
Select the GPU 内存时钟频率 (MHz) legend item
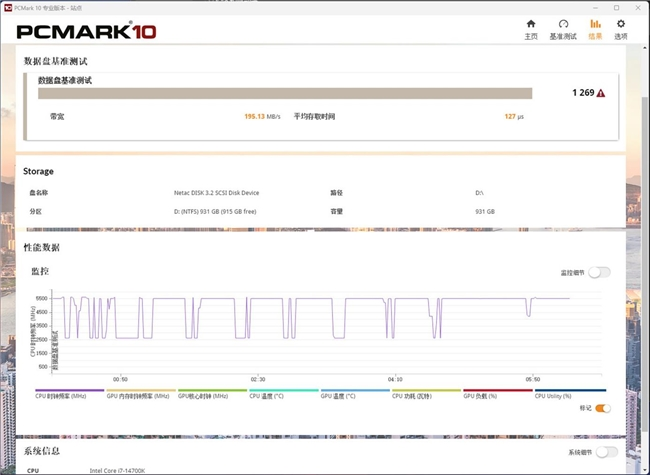141,395
